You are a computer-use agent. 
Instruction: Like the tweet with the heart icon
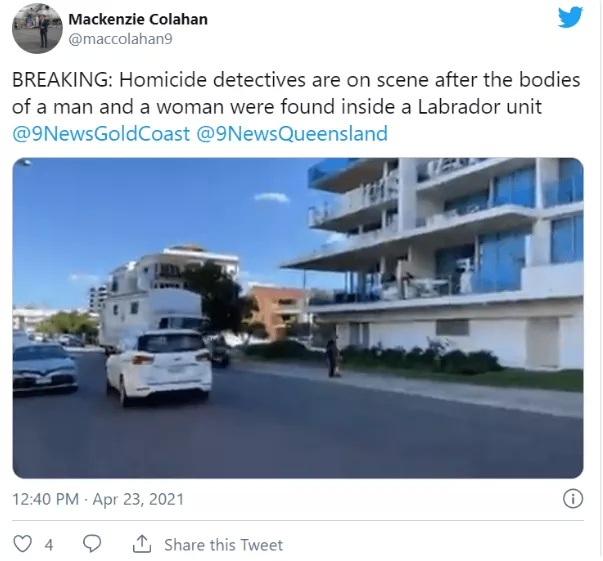23,544
